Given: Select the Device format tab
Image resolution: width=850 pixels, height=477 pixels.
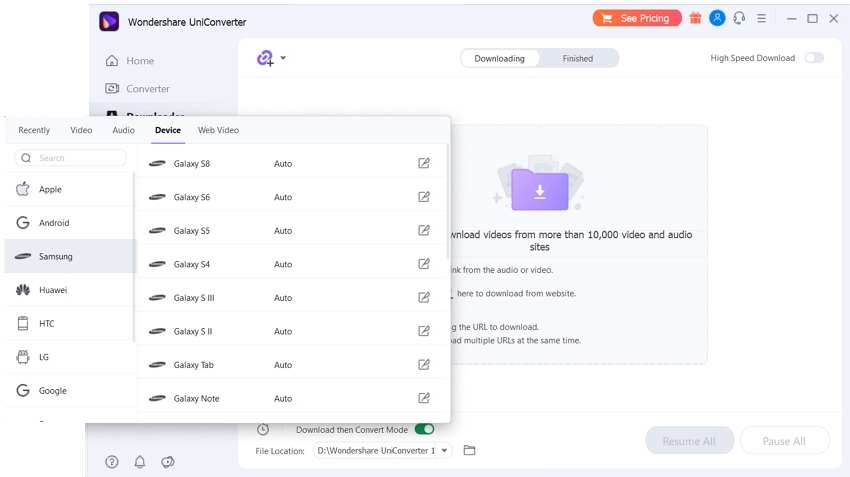Looking at the screenshot, I should 168,130.
